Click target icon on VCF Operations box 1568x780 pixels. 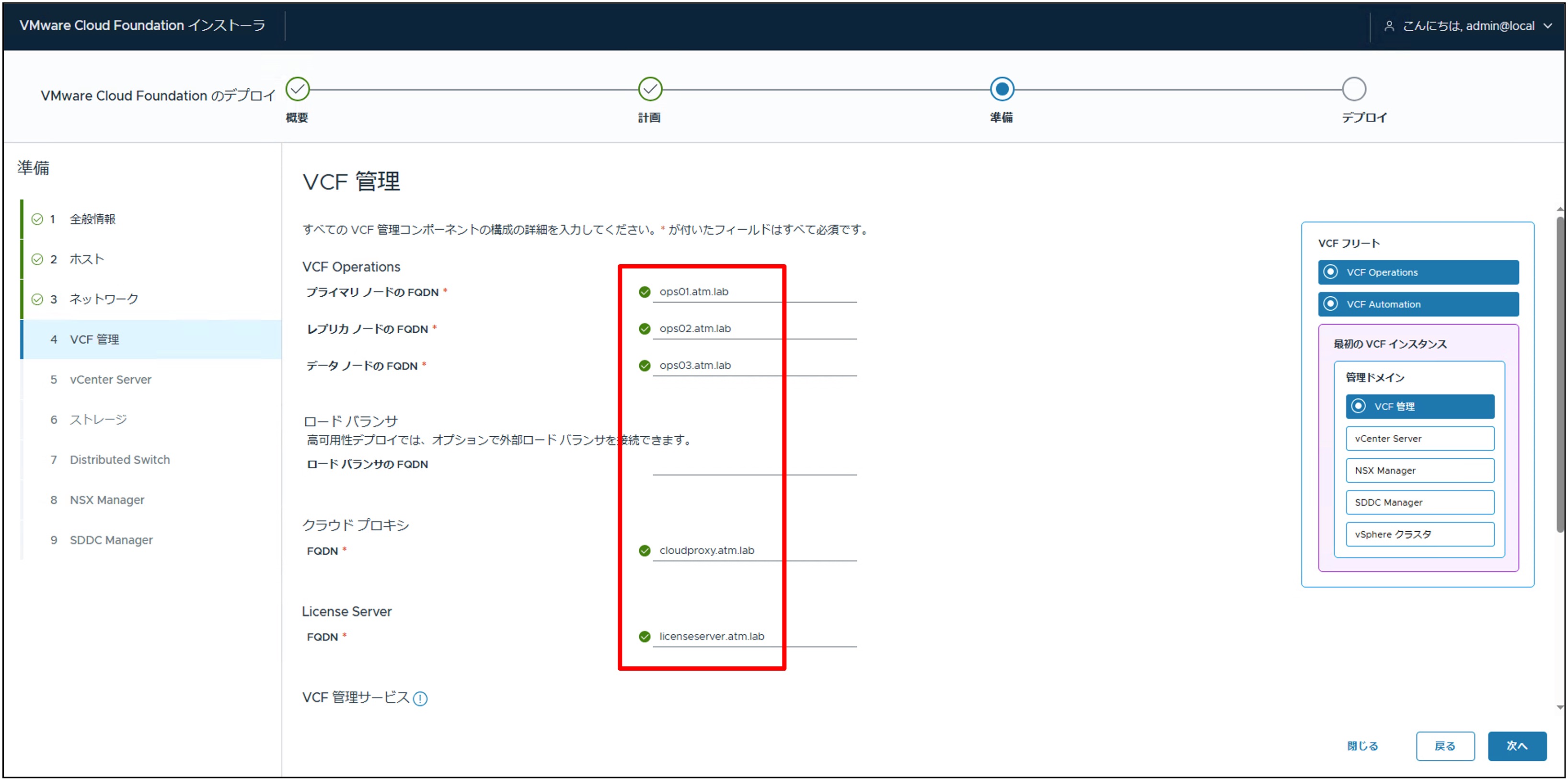click(1331, 271)
